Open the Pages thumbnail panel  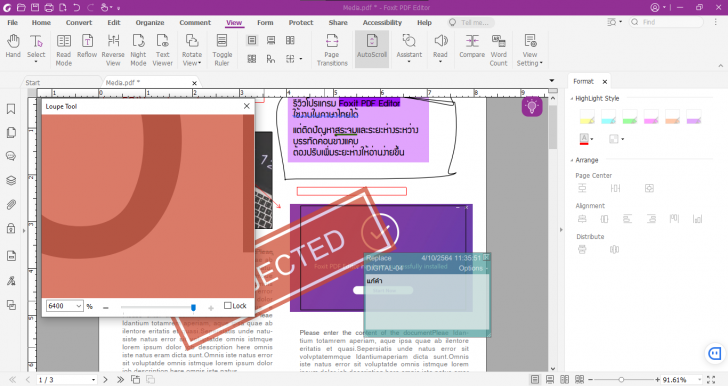pyautogui.click(x=11, y=133)
